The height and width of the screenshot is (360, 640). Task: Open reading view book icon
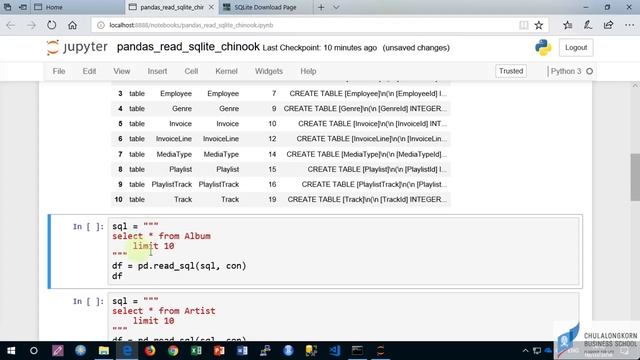524,25
